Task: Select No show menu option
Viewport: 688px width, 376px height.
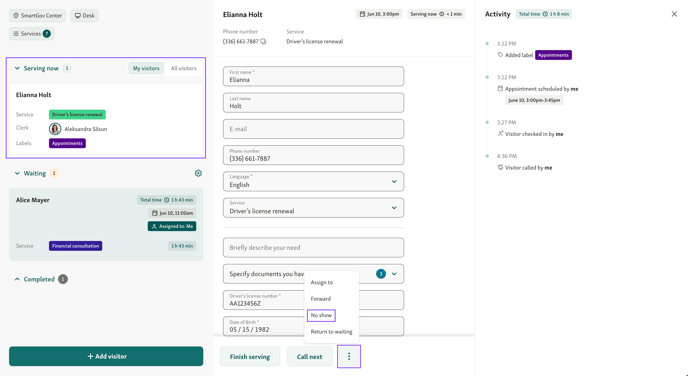Action: (x=321, y=315)
